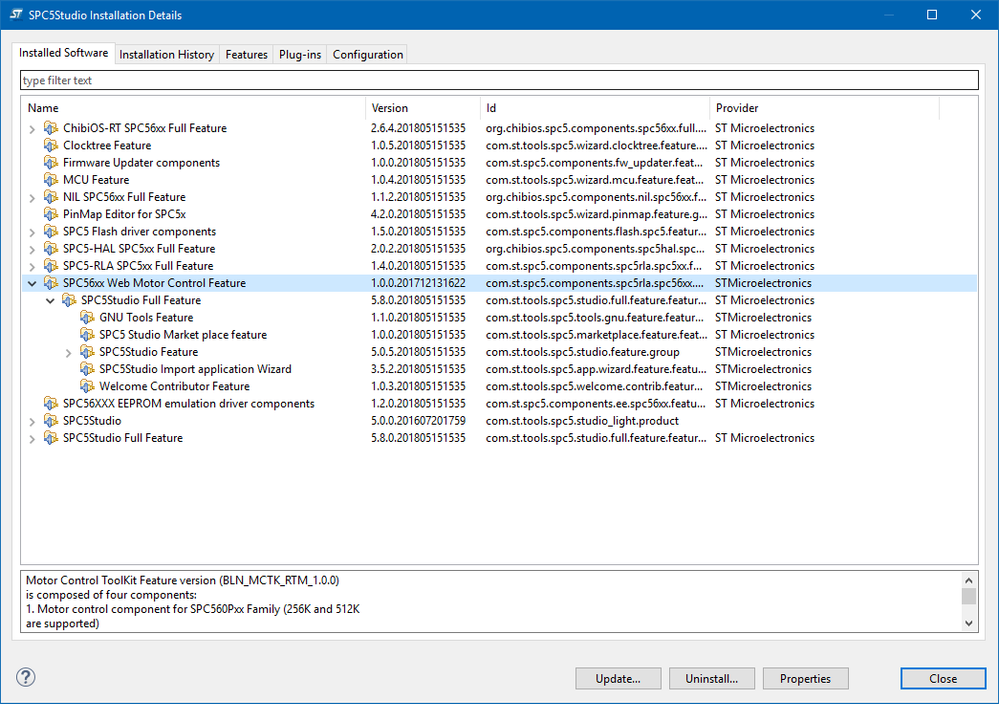Click the ChibiOS-RT SPC56xx Full Feature icon
This screenshot has height=704, width=999.
click(x=50, y=128)
